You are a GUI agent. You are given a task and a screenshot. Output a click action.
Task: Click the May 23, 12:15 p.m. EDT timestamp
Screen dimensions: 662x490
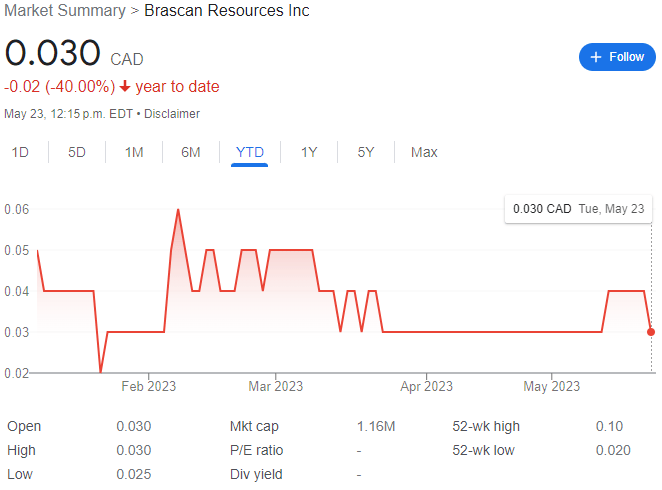click(68, 114)
